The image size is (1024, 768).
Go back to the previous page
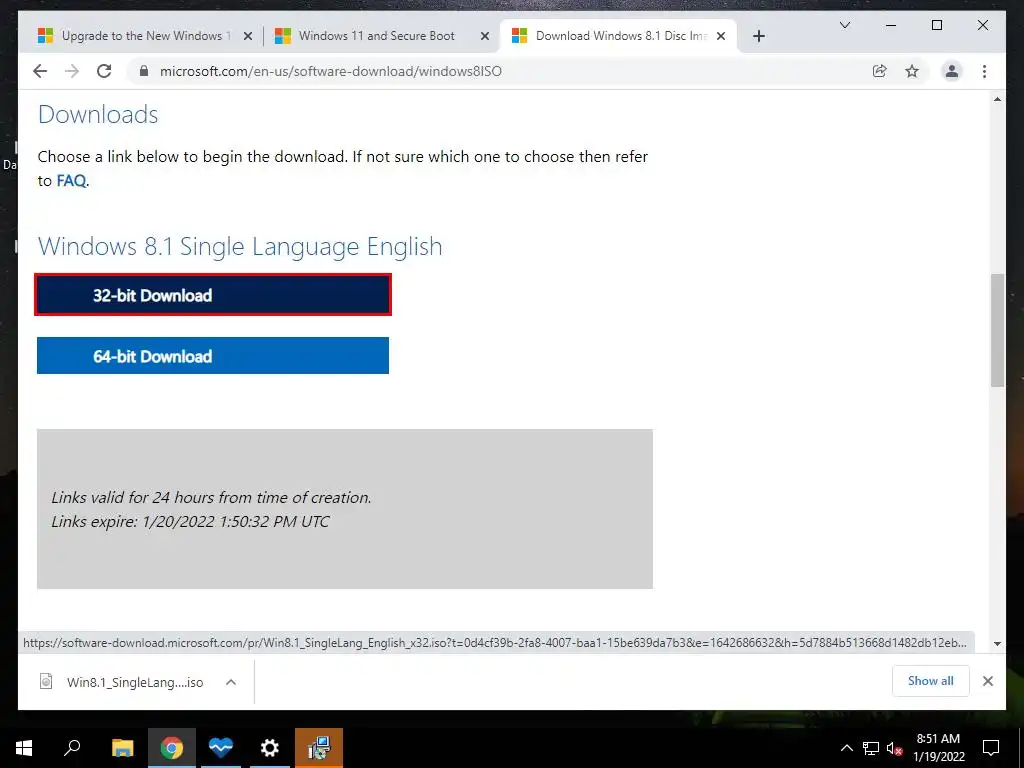point(40,71)
